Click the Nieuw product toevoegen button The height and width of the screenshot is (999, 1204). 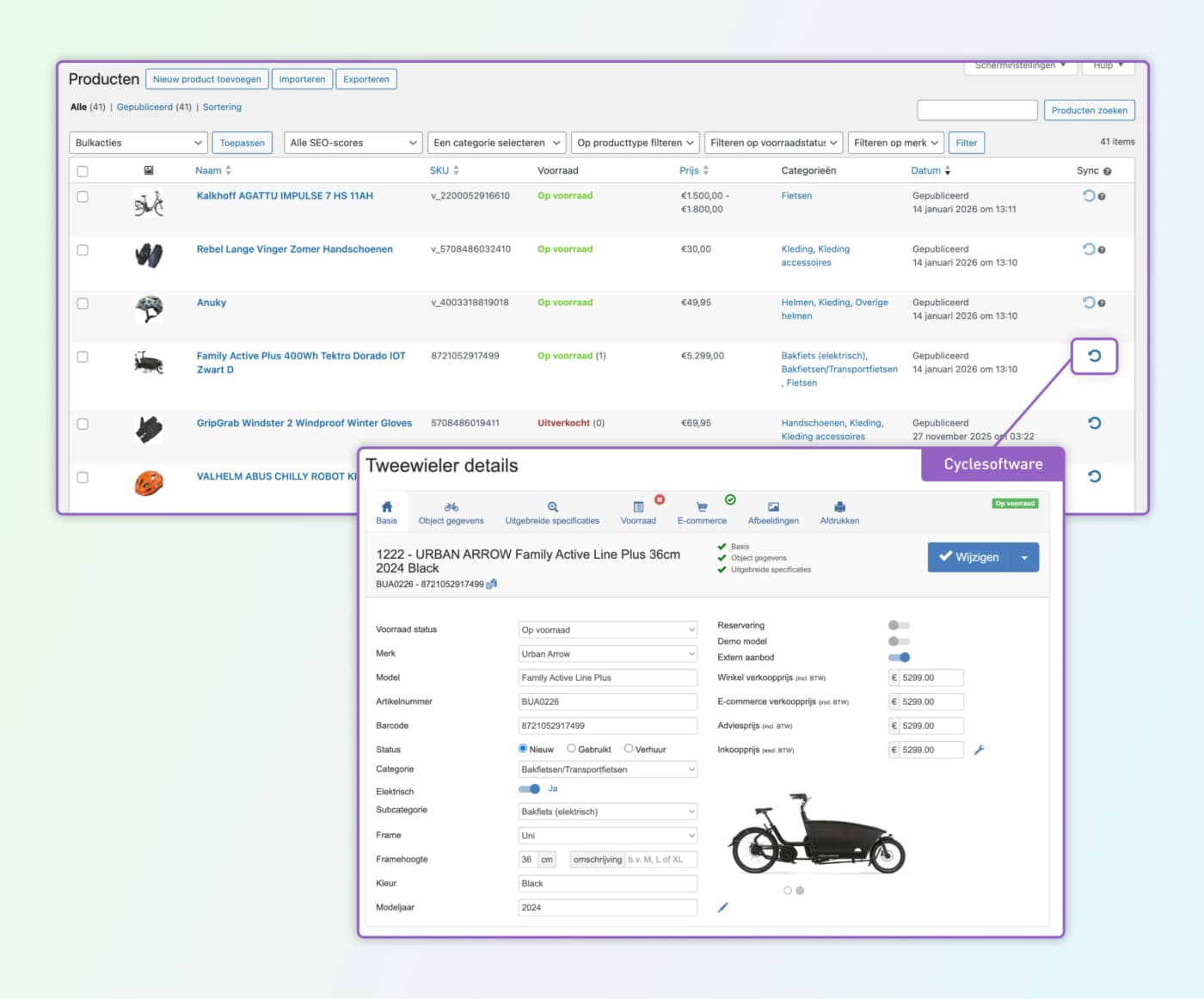tap(207, 79)
